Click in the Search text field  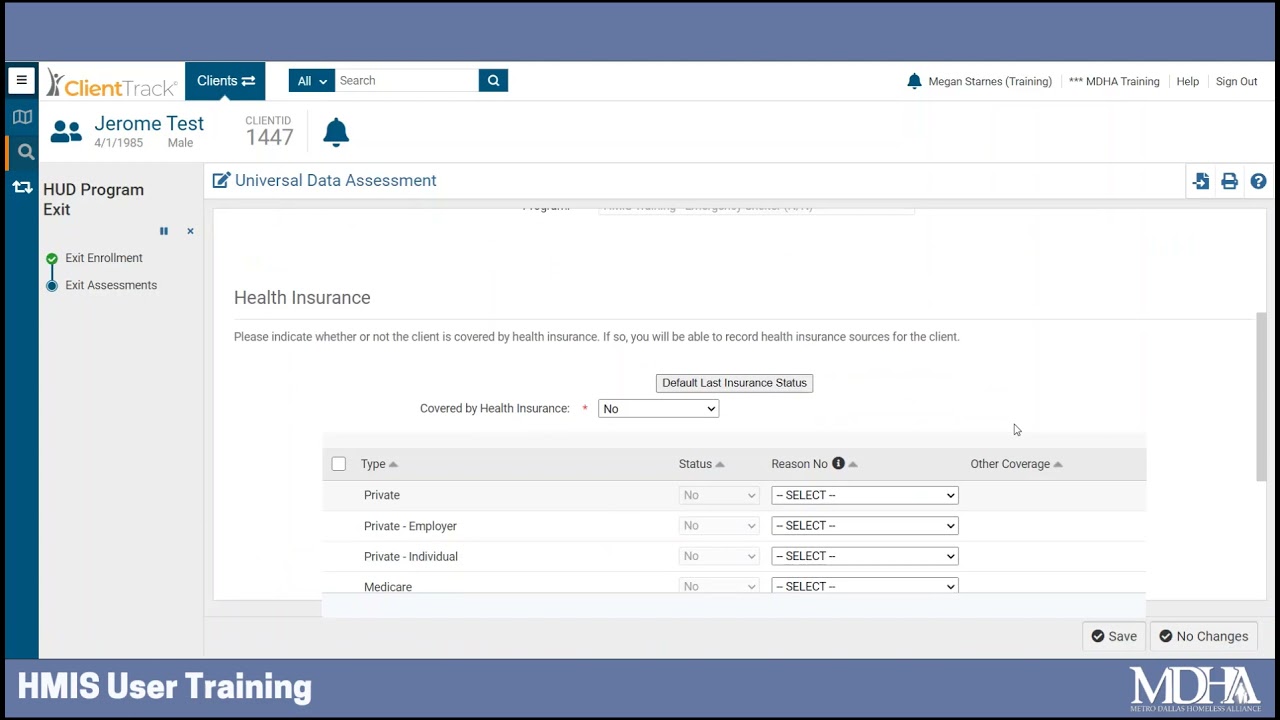tap(406, 81)
